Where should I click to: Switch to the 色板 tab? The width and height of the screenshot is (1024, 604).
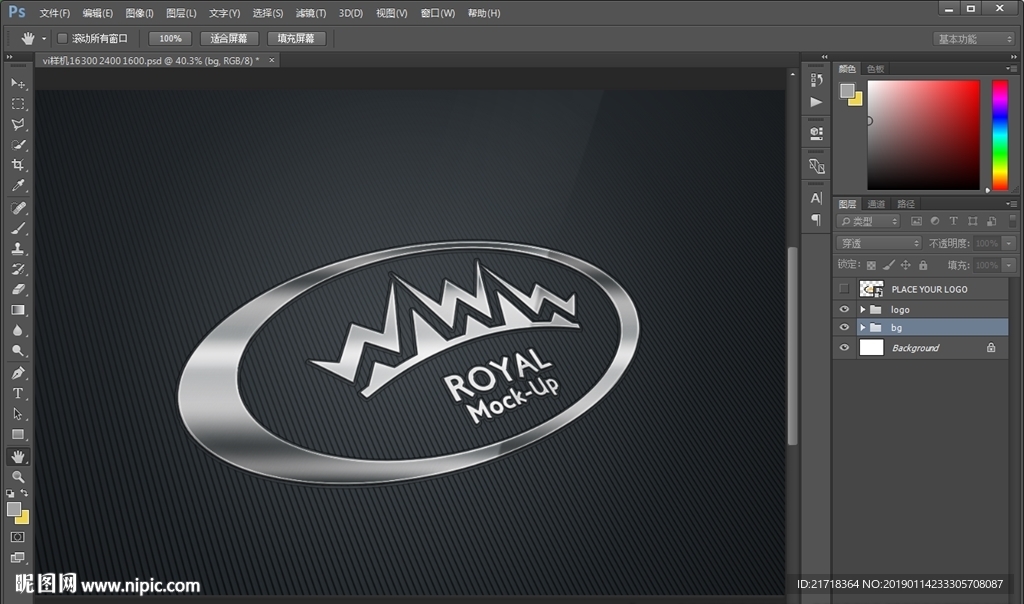click(x=875, y=69)
